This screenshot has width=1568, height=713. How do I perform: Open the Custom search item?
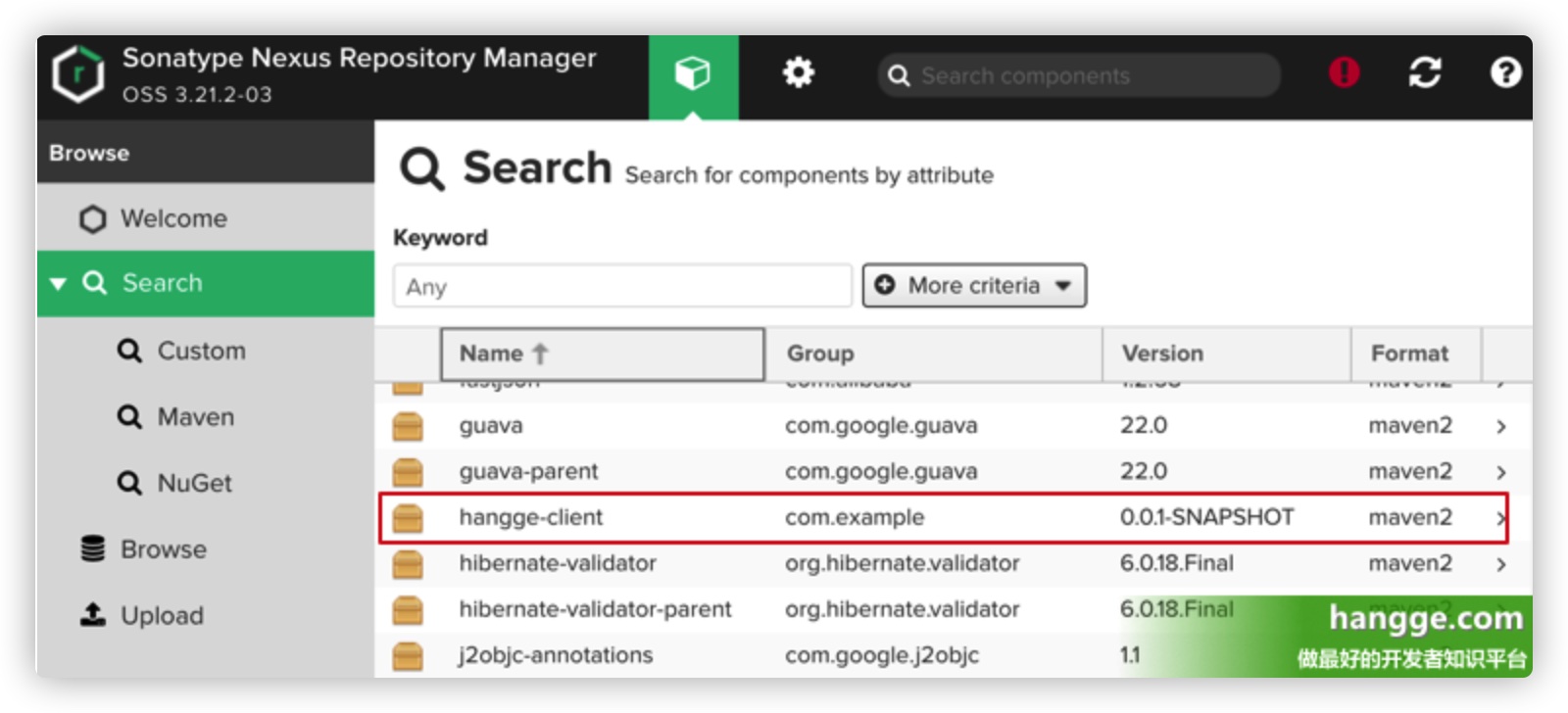[206, 351]
